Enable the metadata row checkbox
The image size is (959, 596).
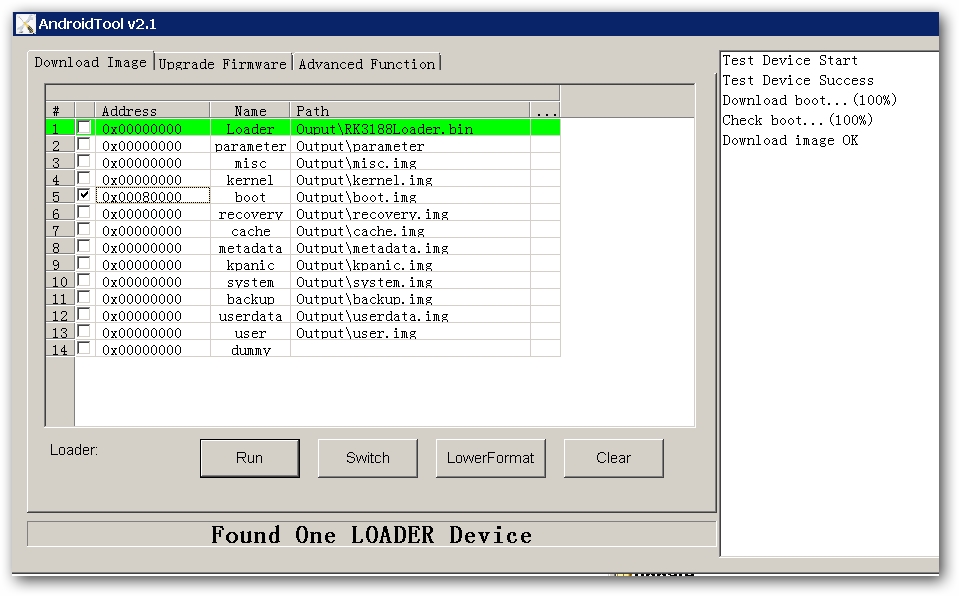[x=84, y=247]
